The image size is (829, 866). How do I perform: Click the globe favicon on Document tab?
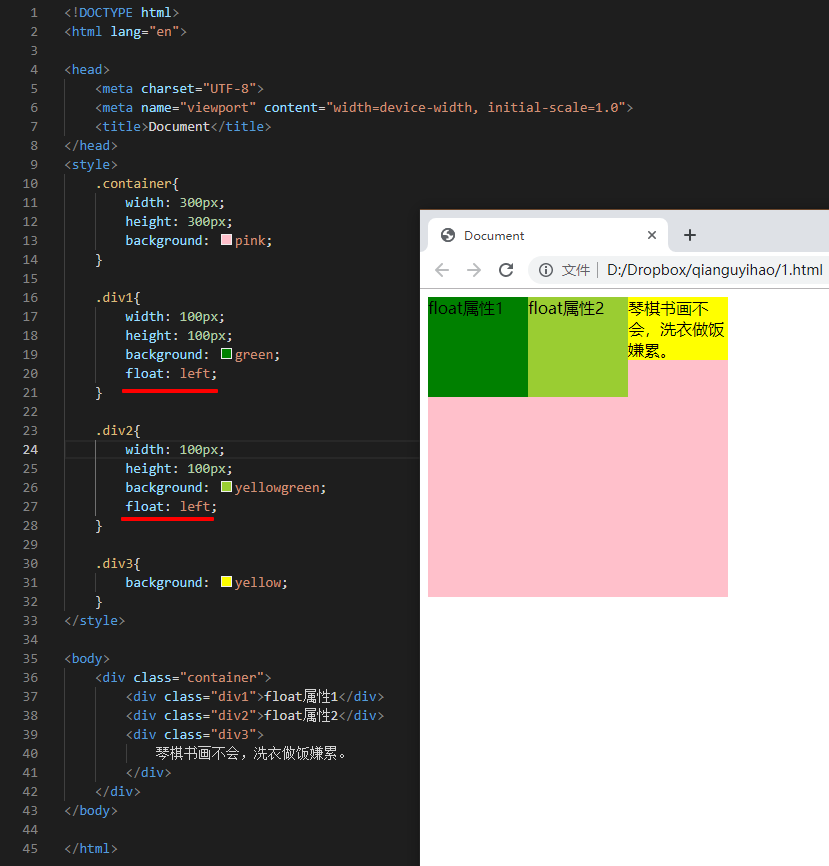[x=448, y=235]
